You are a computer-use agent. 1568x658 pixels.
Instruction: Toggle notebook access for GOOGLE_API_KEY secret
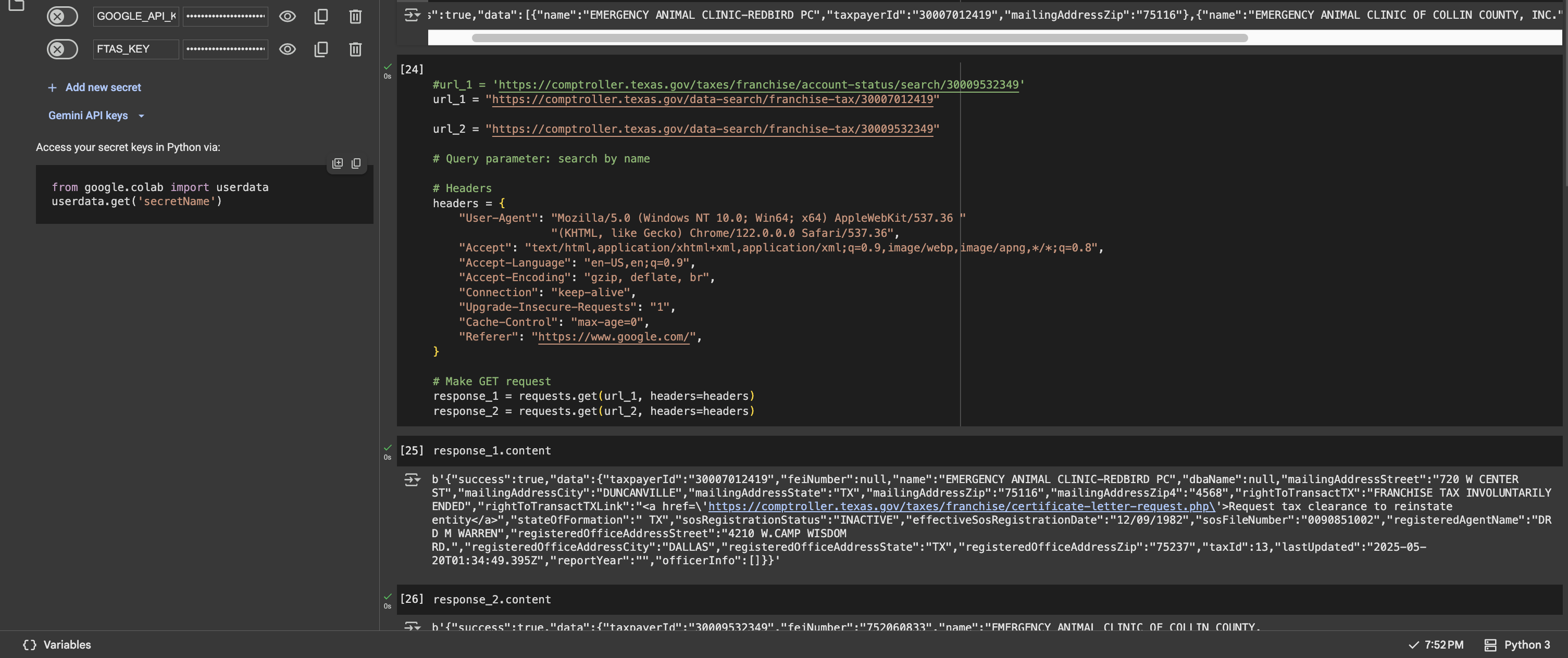coord(62,17)
